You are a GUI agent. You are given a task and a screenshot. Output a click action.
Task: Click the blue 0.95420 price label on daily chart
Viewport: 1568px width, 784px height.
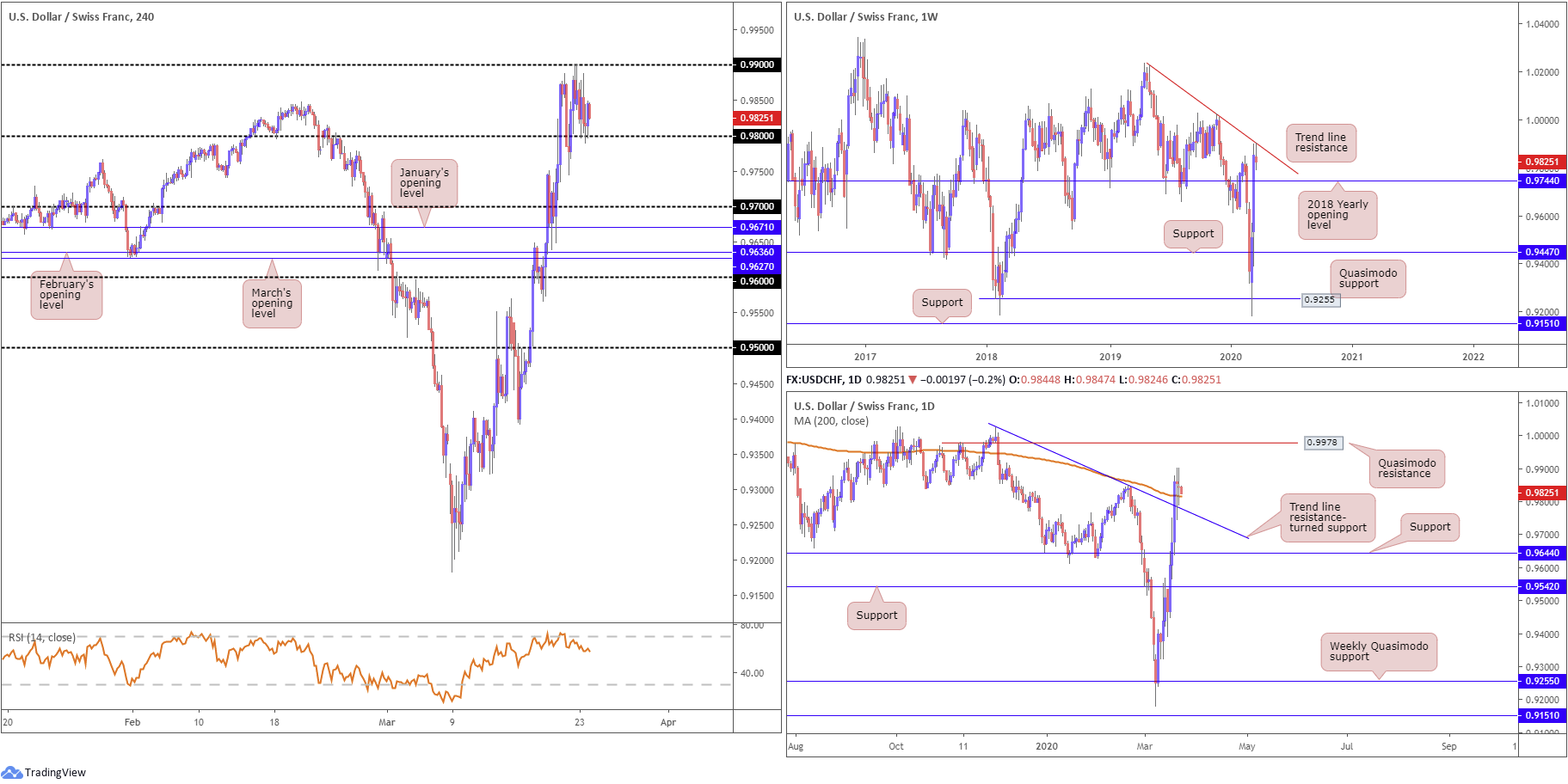point(1541,586)
